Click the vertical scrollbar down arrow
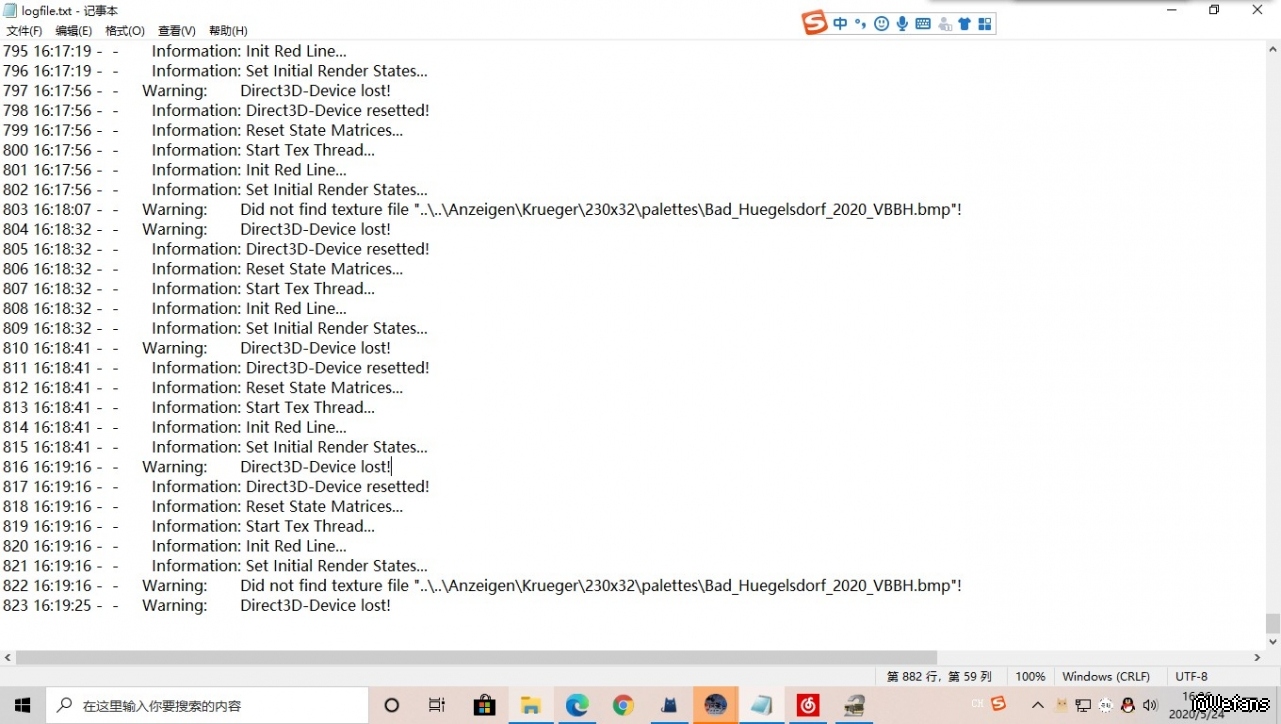This screenshot has height=724, width=1281. coord(1273,641)
